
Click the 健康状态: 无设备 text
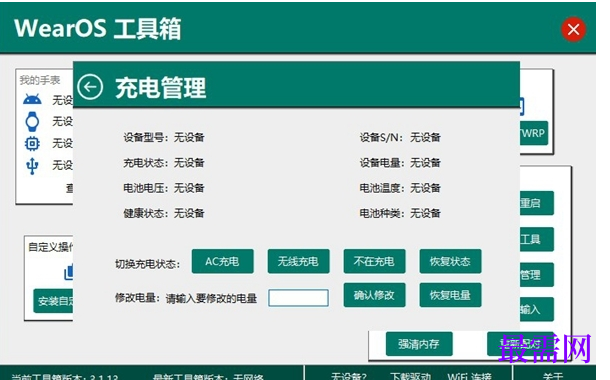point(164,213)
